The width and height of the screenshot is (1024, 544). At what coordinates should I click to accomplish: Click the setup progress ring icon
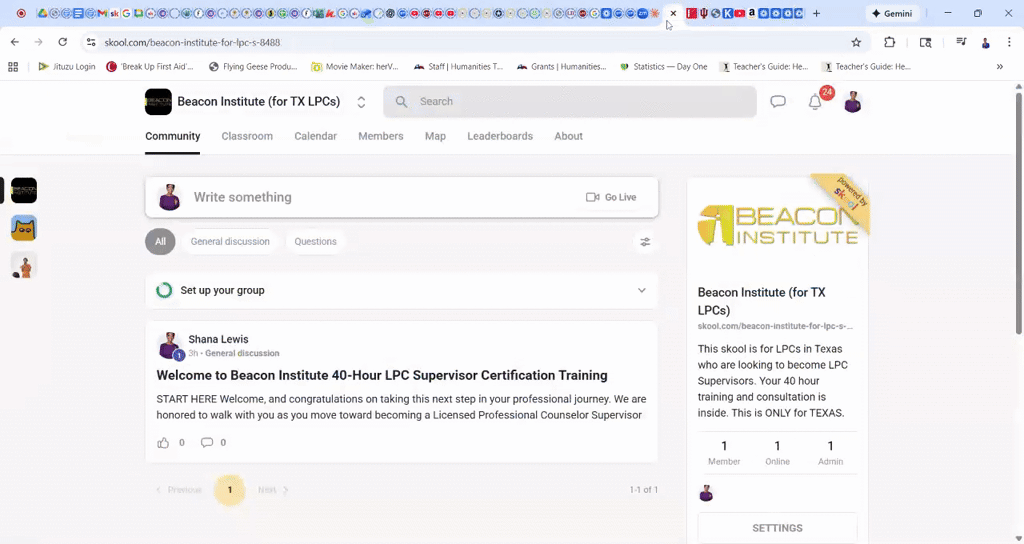pyautogui.click(x=164, y=290)
